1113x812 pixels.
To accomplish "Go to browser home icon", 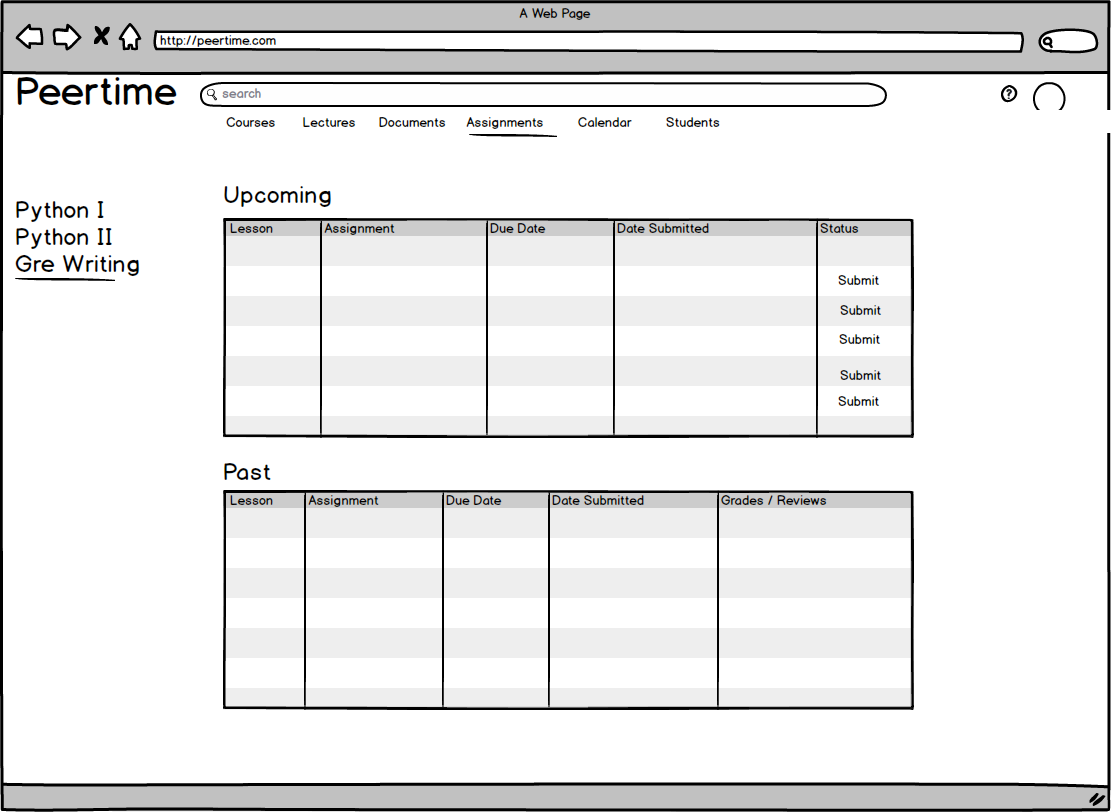I will pos(130,38).
